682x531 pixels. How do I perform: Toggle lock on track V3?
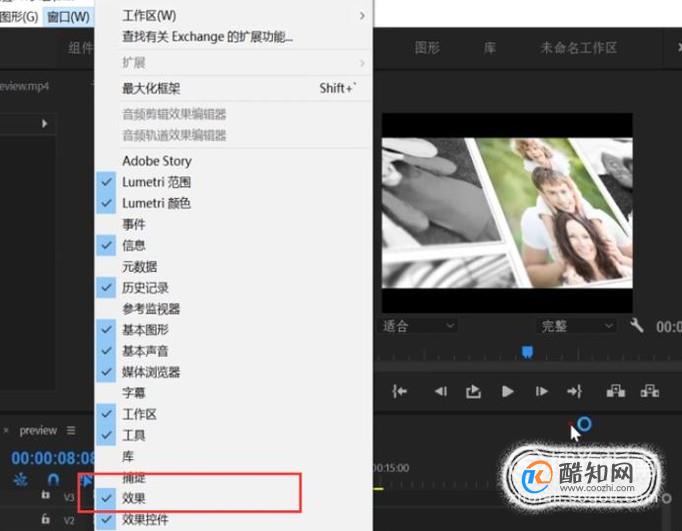click(x=45, y=495)
